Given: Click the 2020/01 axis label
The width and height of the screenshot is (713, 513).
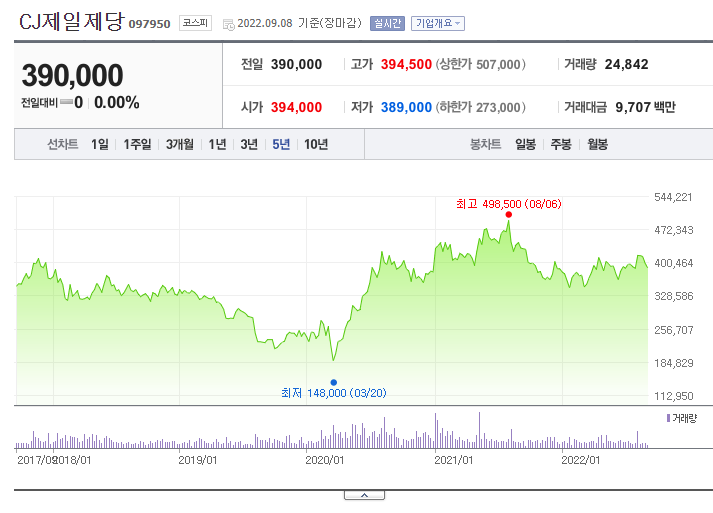Looking at the screenshot, I should 325,460.
